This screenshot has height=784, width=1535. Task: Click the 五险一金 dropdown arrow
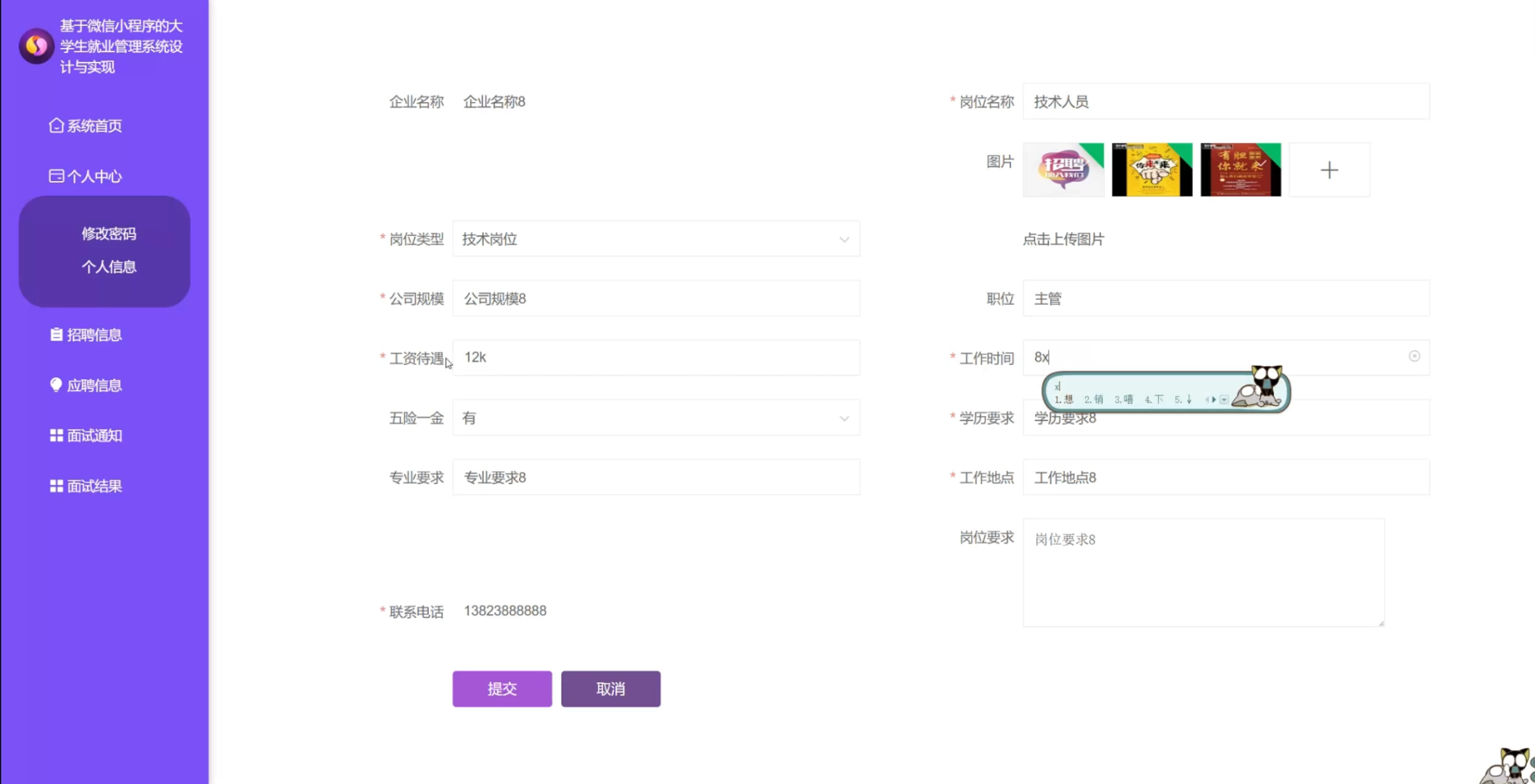(844, 418)
